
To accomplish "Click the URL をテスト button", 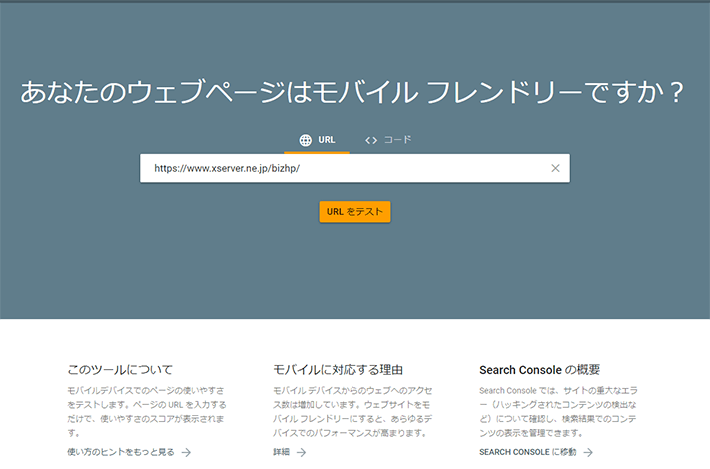I will 355,212.
